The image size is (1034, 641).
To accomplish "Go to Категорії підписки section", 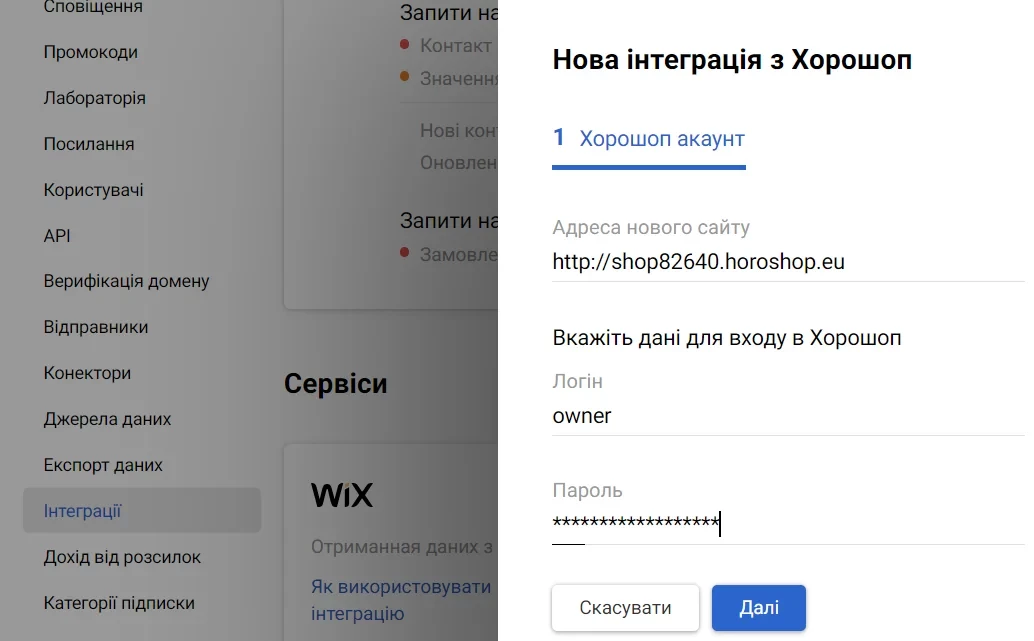I will (x=119, y=603).
